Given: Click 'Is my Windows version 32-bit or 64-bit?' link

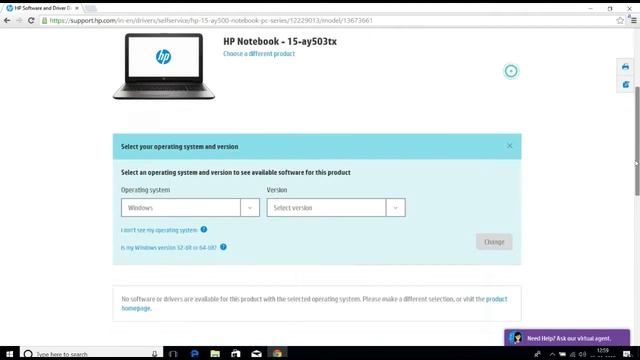Looking at the screenshot, I should 169,248.
